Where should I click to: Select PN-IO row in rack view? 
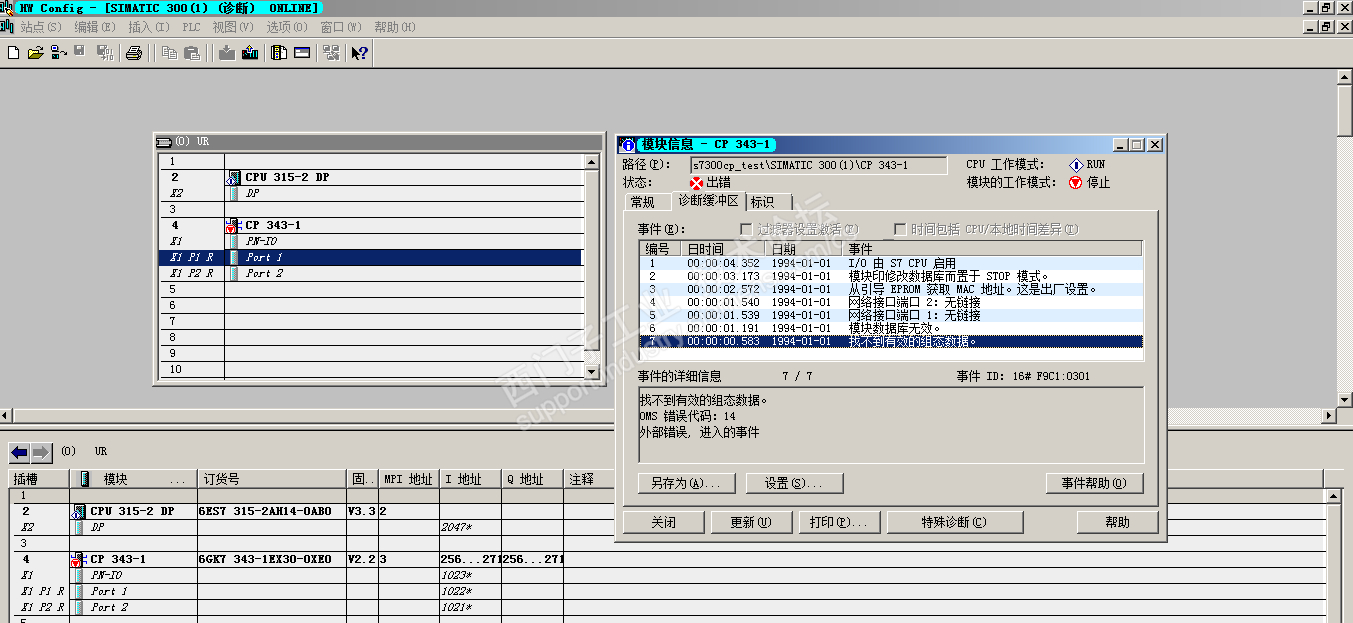click(x=370, y=241)
